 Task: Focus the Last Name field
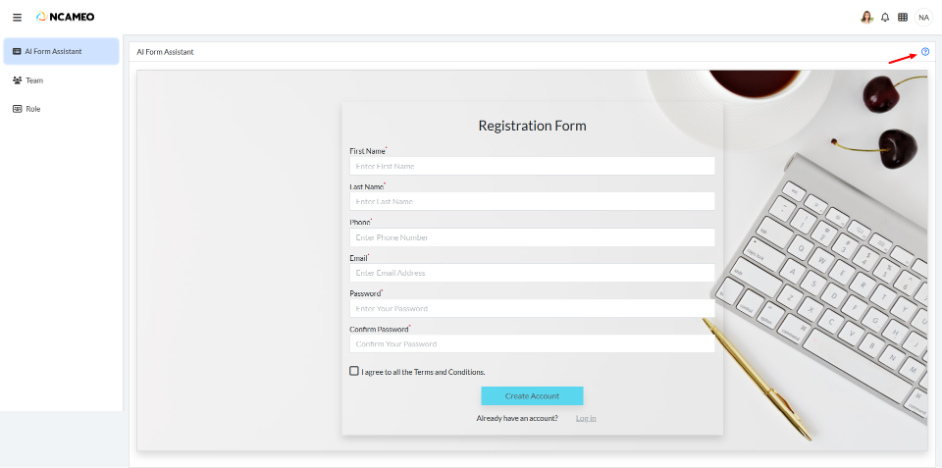coord(532,201)
